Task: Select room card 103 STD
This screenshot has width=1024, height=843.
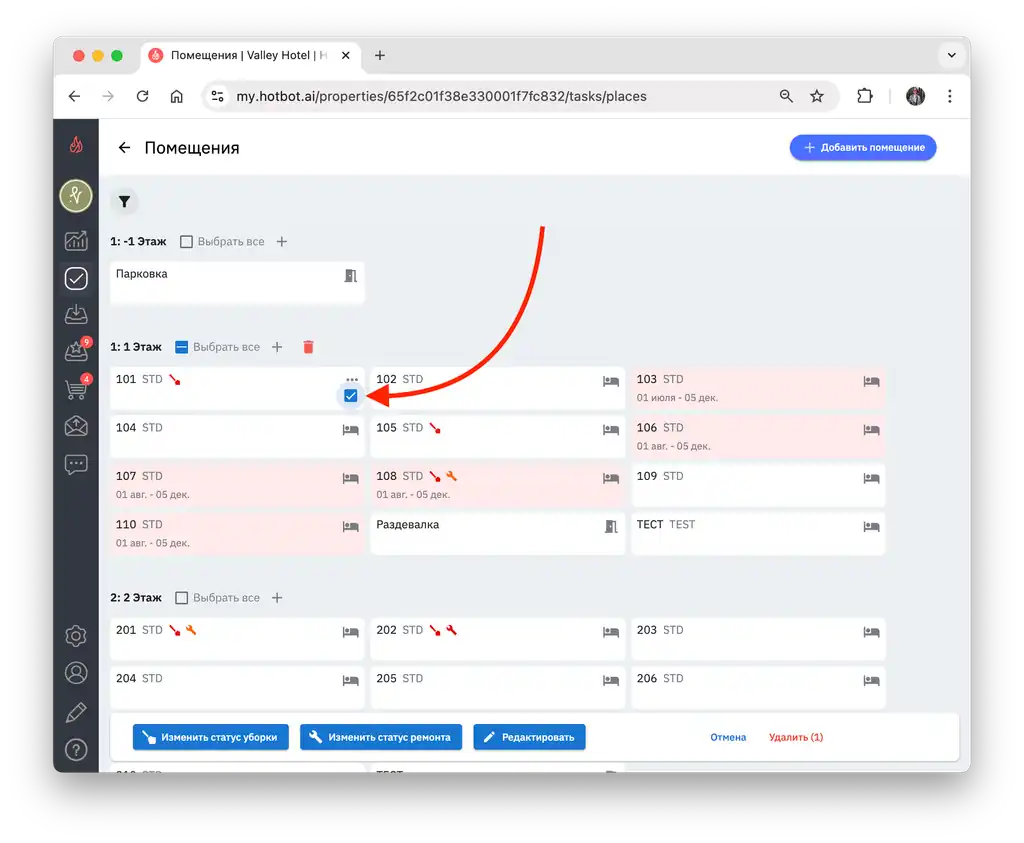Action: click(x=758, y=389)
